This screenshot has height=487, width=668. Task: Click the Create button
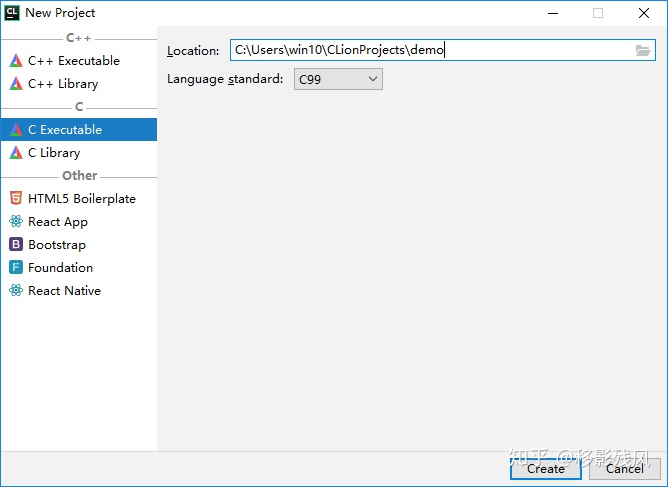click(545, 469)
